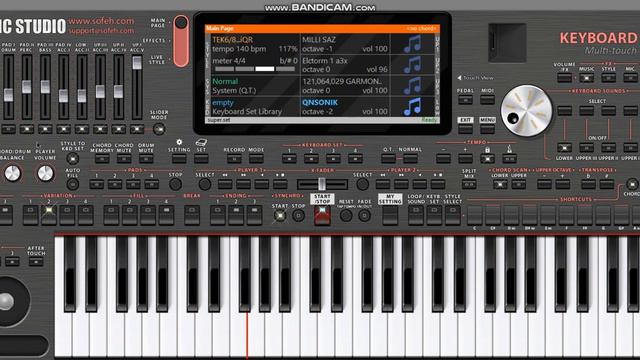The width and height of the screenshot is (640, 360).
Task: Lower Upper Octave with minus button
Action: point(544,184)
